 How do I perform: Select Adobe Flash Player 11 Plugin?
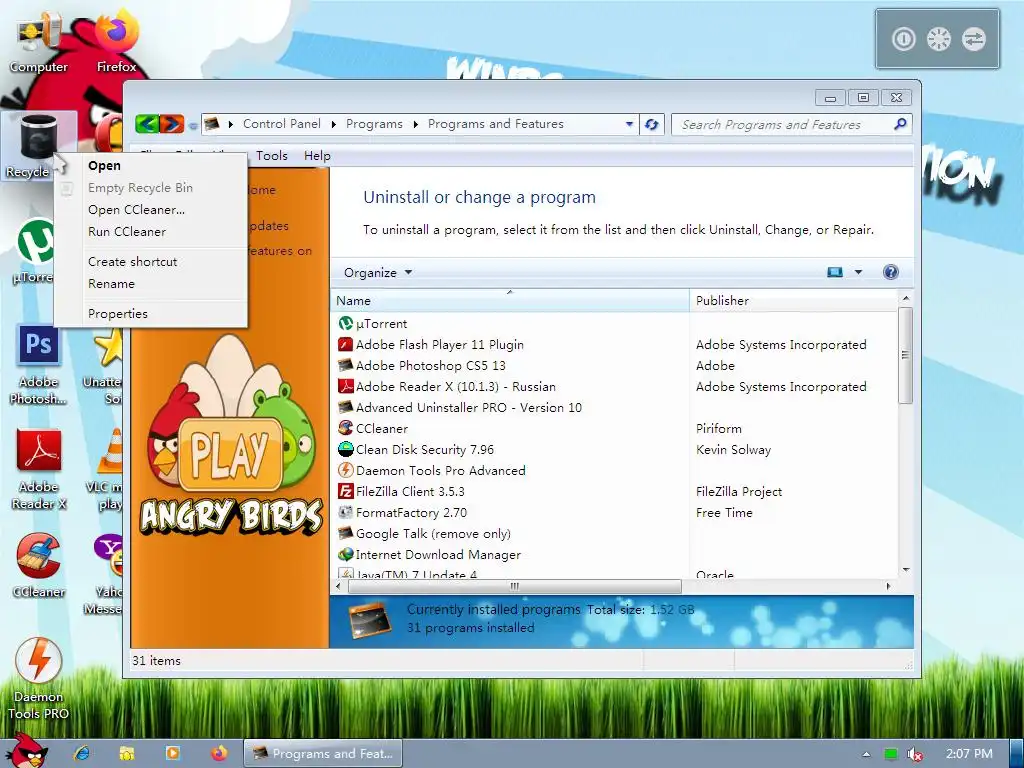tap(431, 345)
